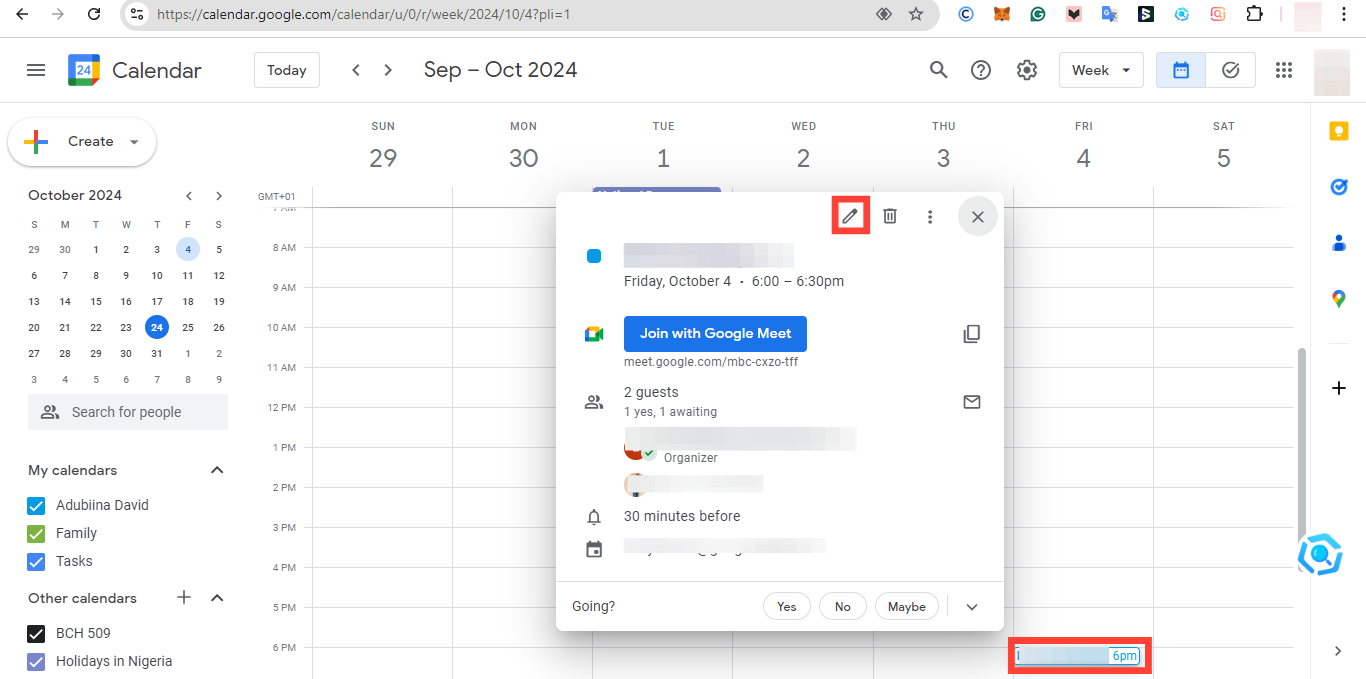
Task: Switch to the Tasks view tab
Action: point(1230,70)
